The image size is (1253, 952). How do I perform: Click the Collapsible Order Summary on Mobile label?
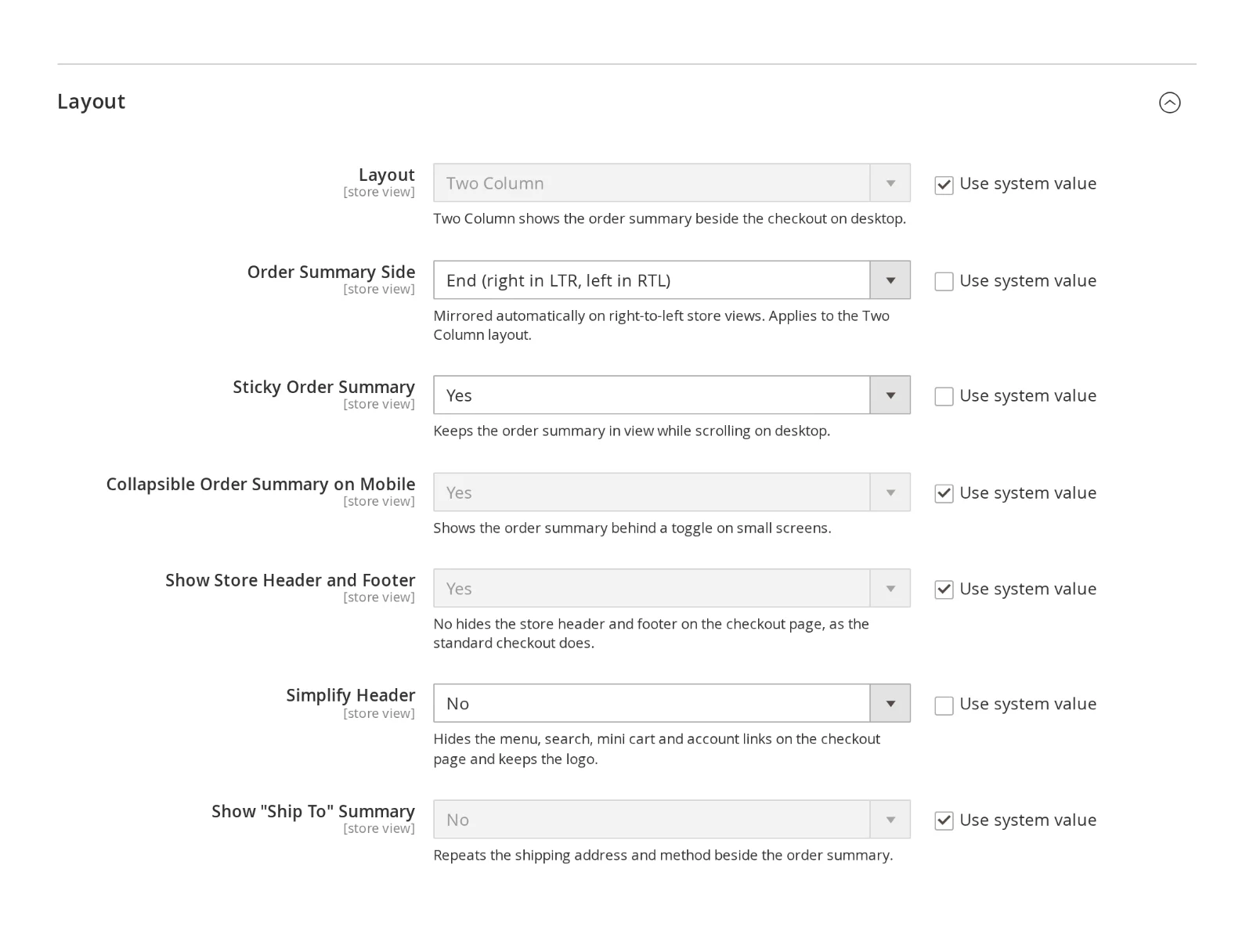[x=261, y=484]
